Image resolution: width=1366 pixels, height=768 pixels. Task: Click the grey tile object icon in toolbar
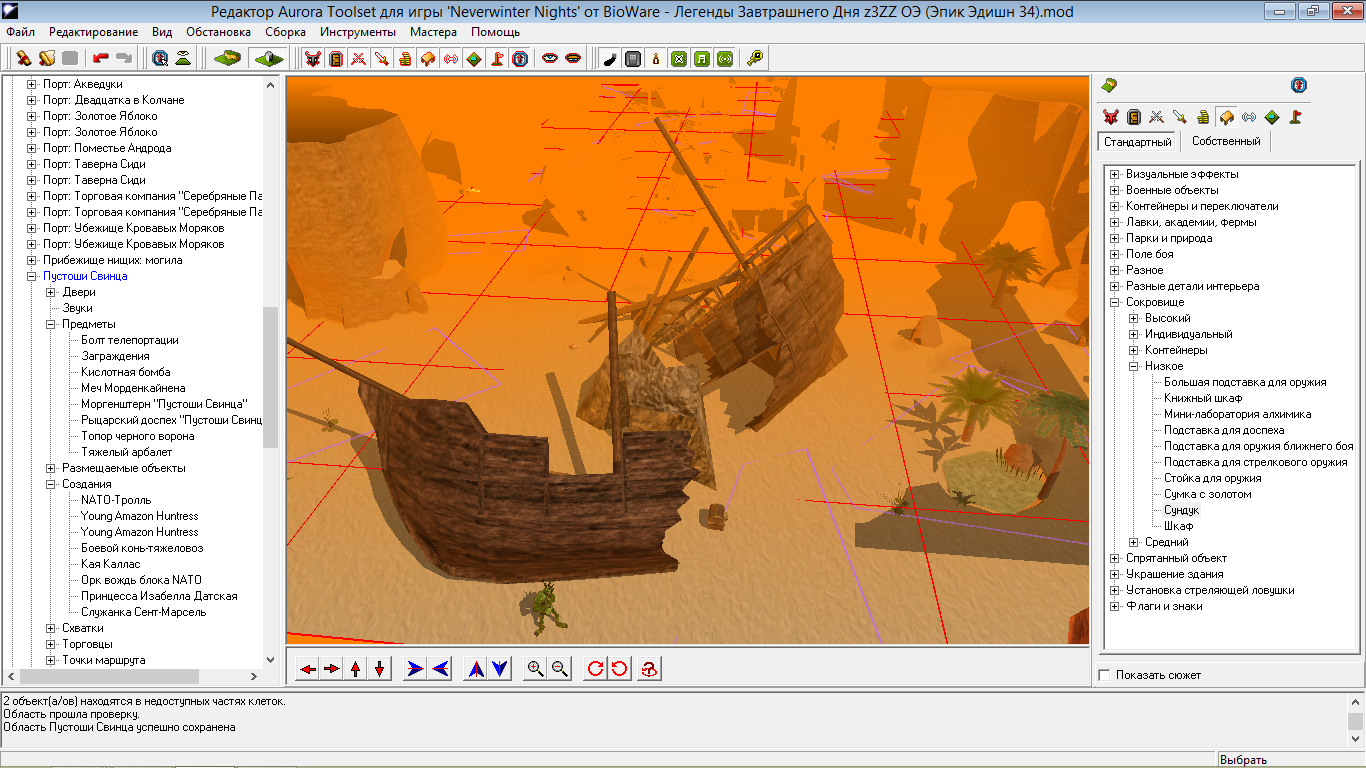pos(269,59)
